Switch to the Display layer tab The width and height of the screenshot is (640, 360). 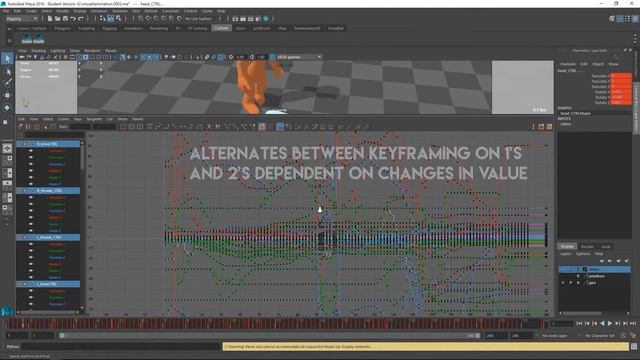567,247
